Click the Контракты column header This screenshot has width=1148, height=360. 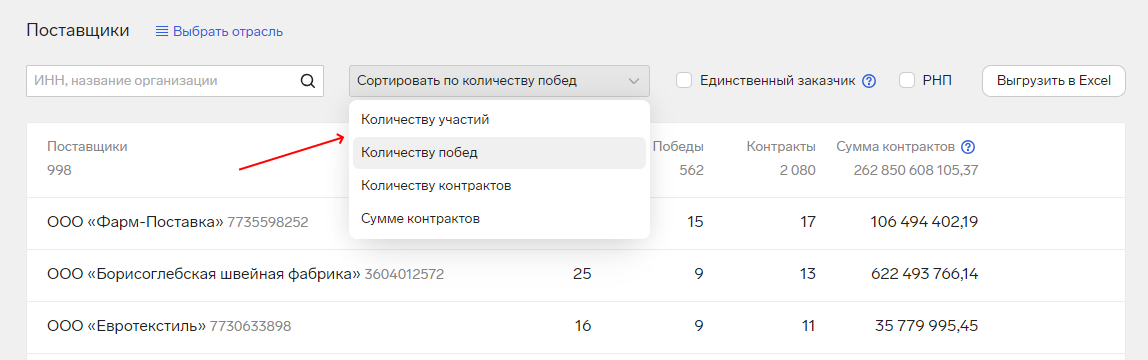tap(781, 146)
